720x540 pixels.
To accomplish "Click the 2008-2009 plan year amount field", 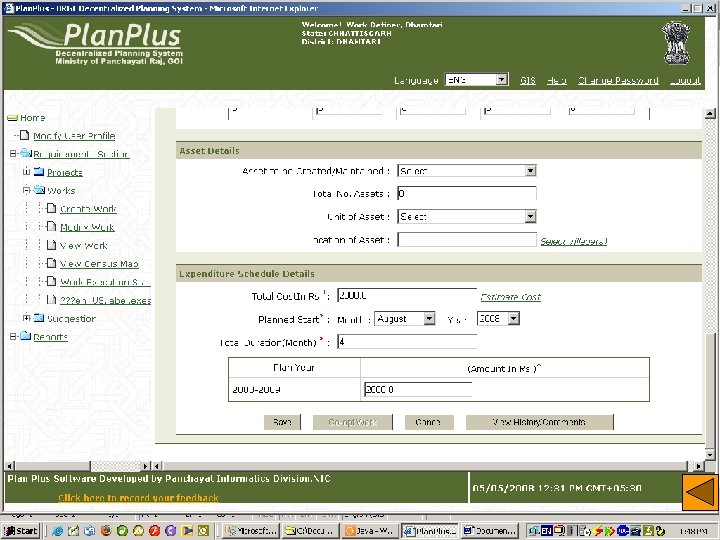I will pyautogui.click(x=418, y=389).
